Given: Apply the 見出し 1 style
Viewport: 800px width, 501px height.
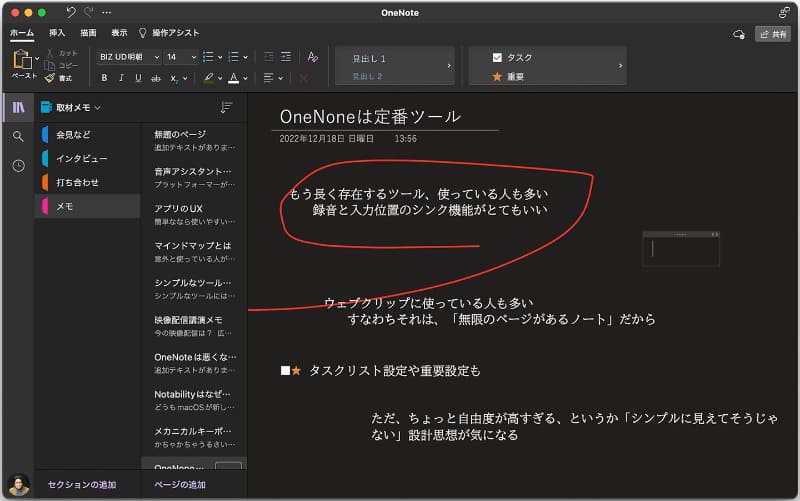Looking at the screenshot, I should (x=369, y=59).
